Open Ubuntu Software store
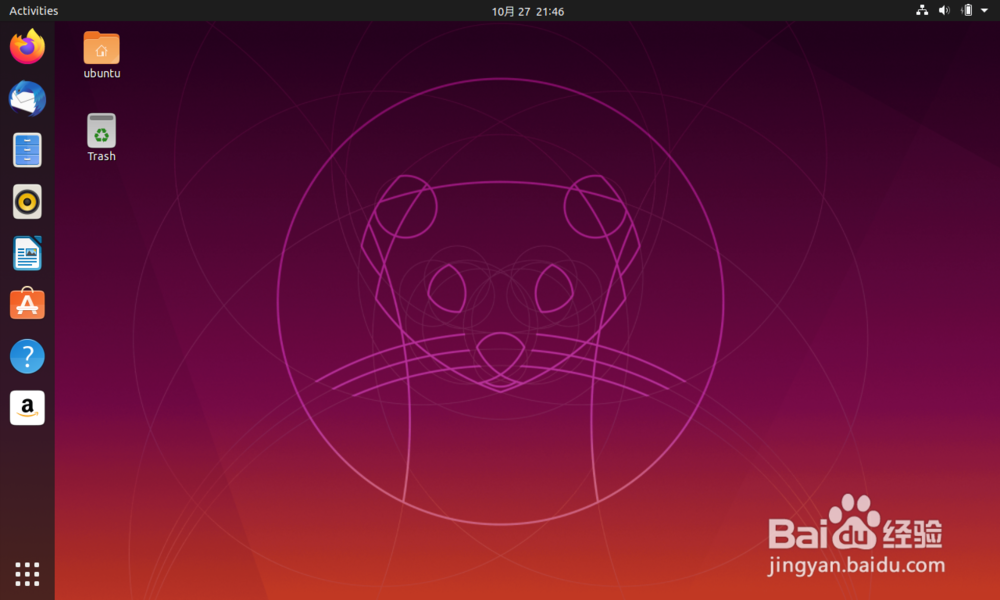Image resolution: width=1000 pixels, height=600 pixels. click(27, 304)
